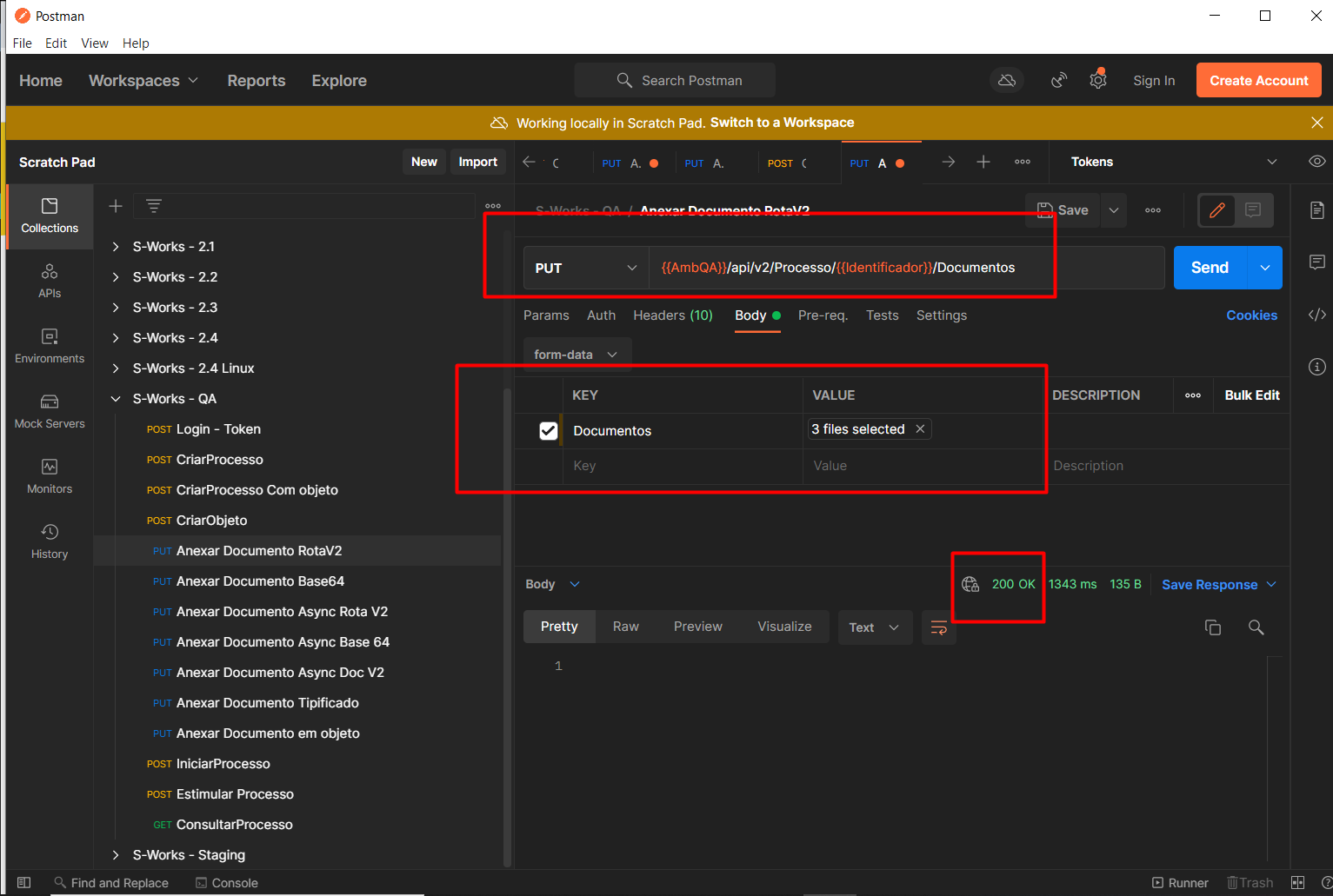
Task: Open the Workspaces dropdown menu
Action: click(x=143, y=81)
